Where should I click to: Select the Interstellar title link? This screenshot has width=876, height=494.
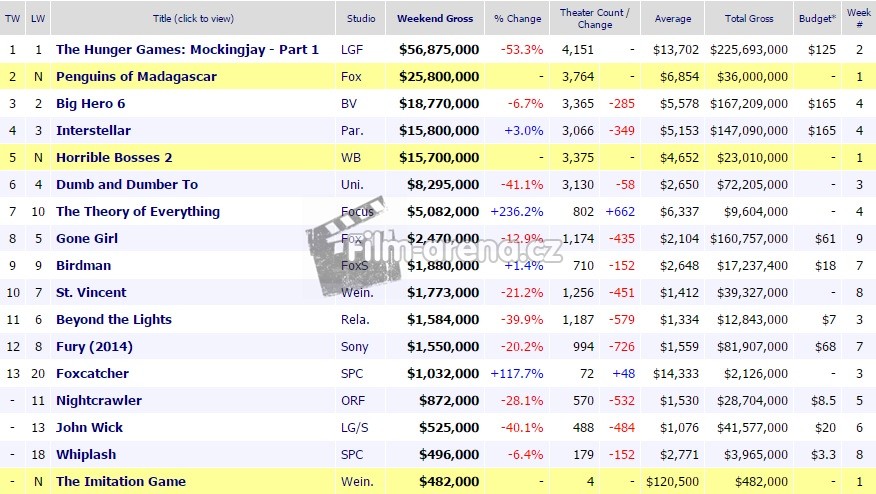pos(93,130)
